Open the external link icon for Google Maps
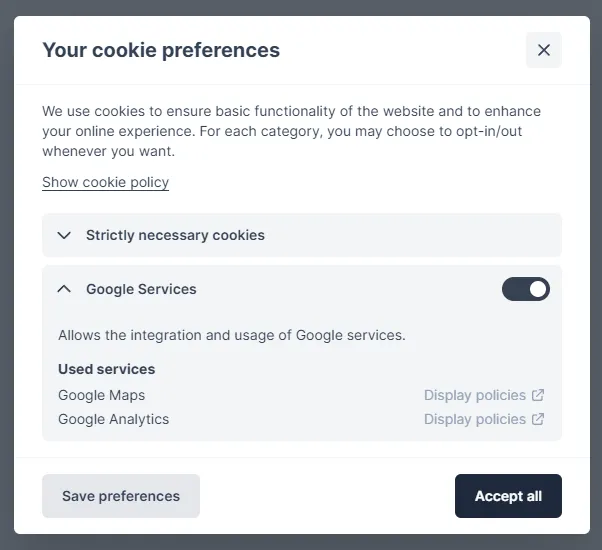 coord(538,395)
